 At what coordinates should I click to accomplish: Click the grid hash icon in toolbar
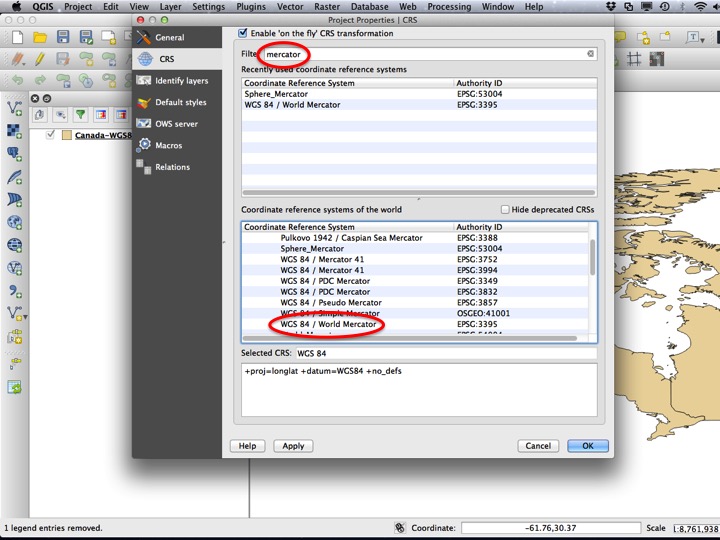pyautogui.click(x=634, y=59)
